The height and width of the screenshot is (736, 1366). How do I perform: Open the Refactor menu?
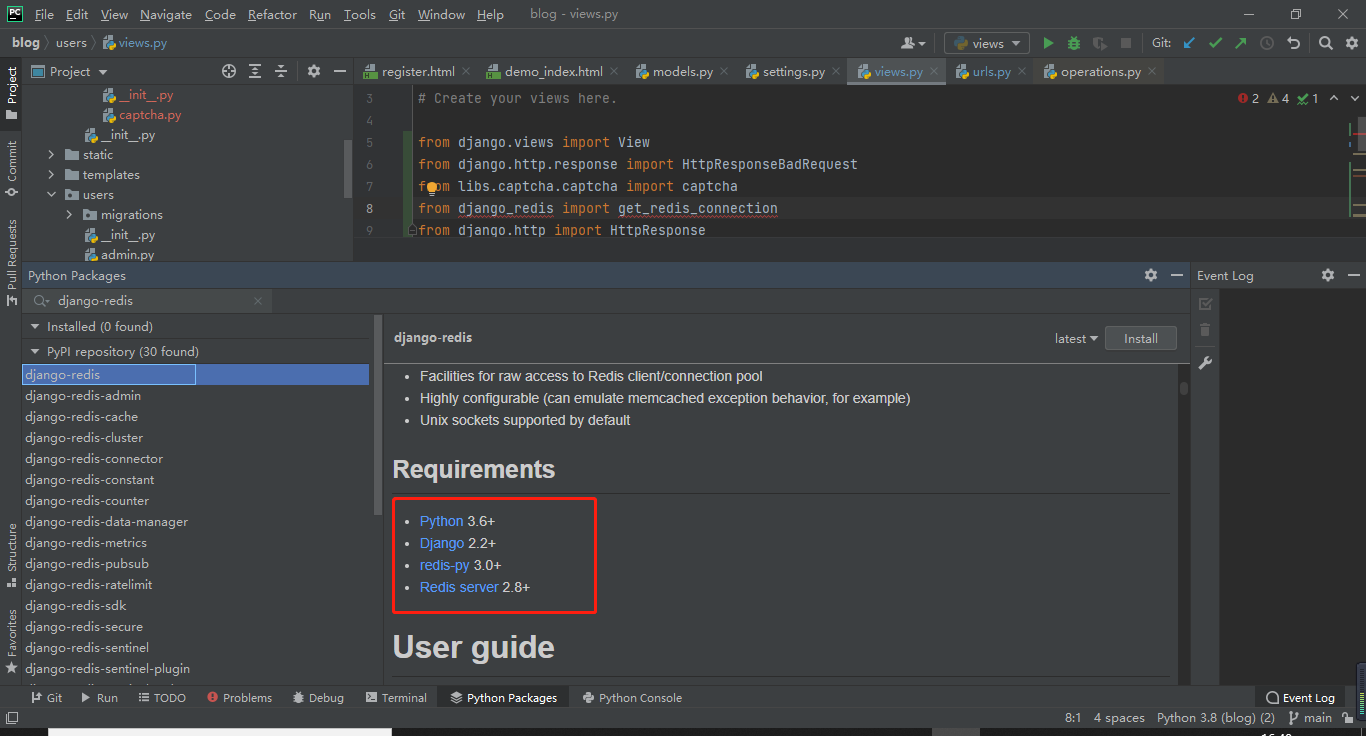[272, 15]
